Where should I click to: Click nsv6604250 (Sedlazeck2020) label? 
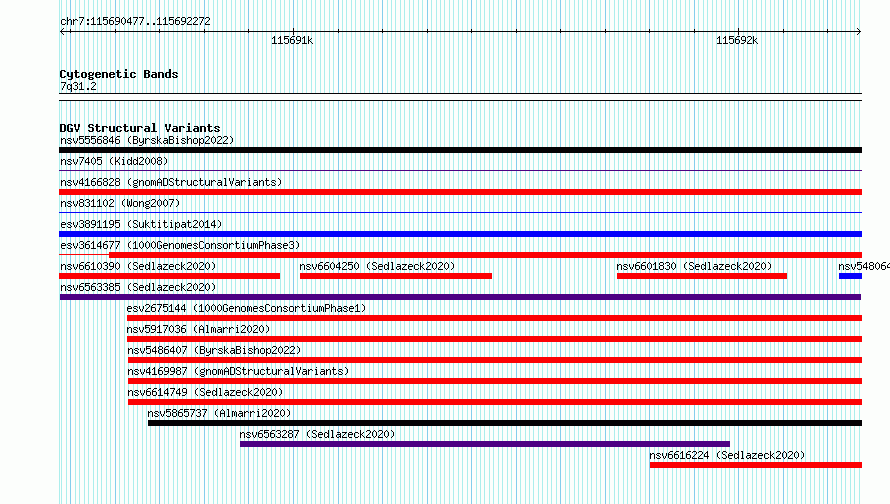click(377, 266)
